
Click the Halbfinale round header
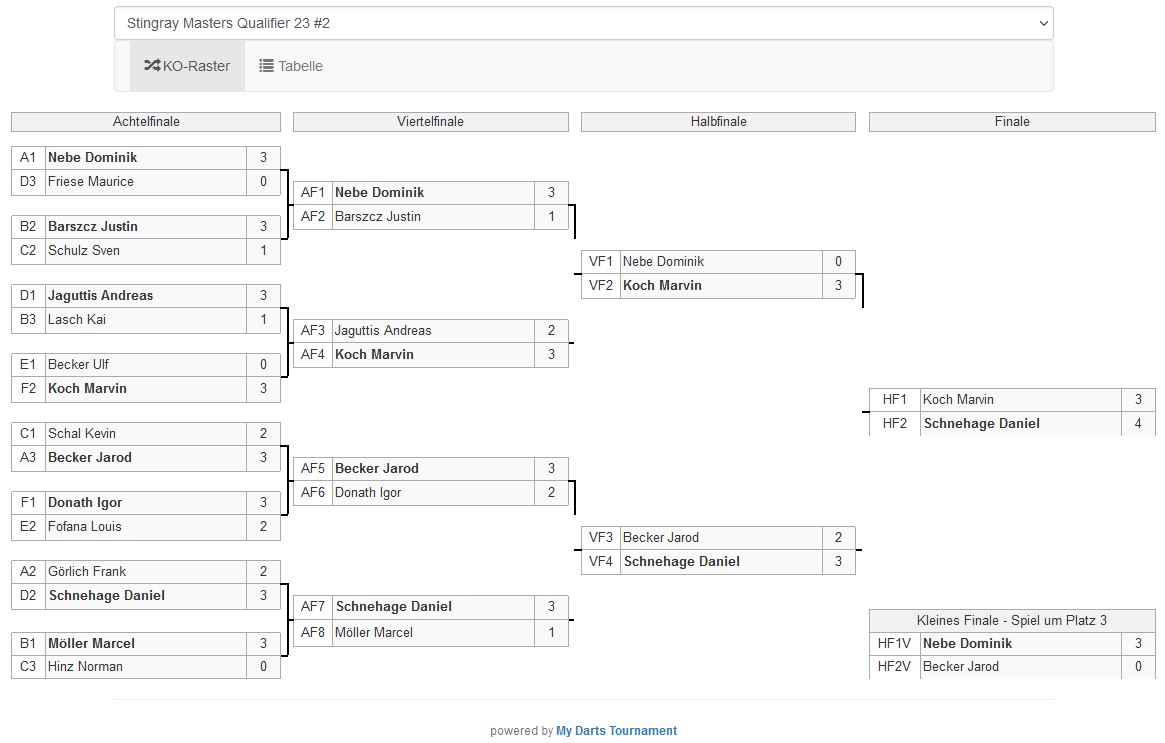(x=718, y=122)
